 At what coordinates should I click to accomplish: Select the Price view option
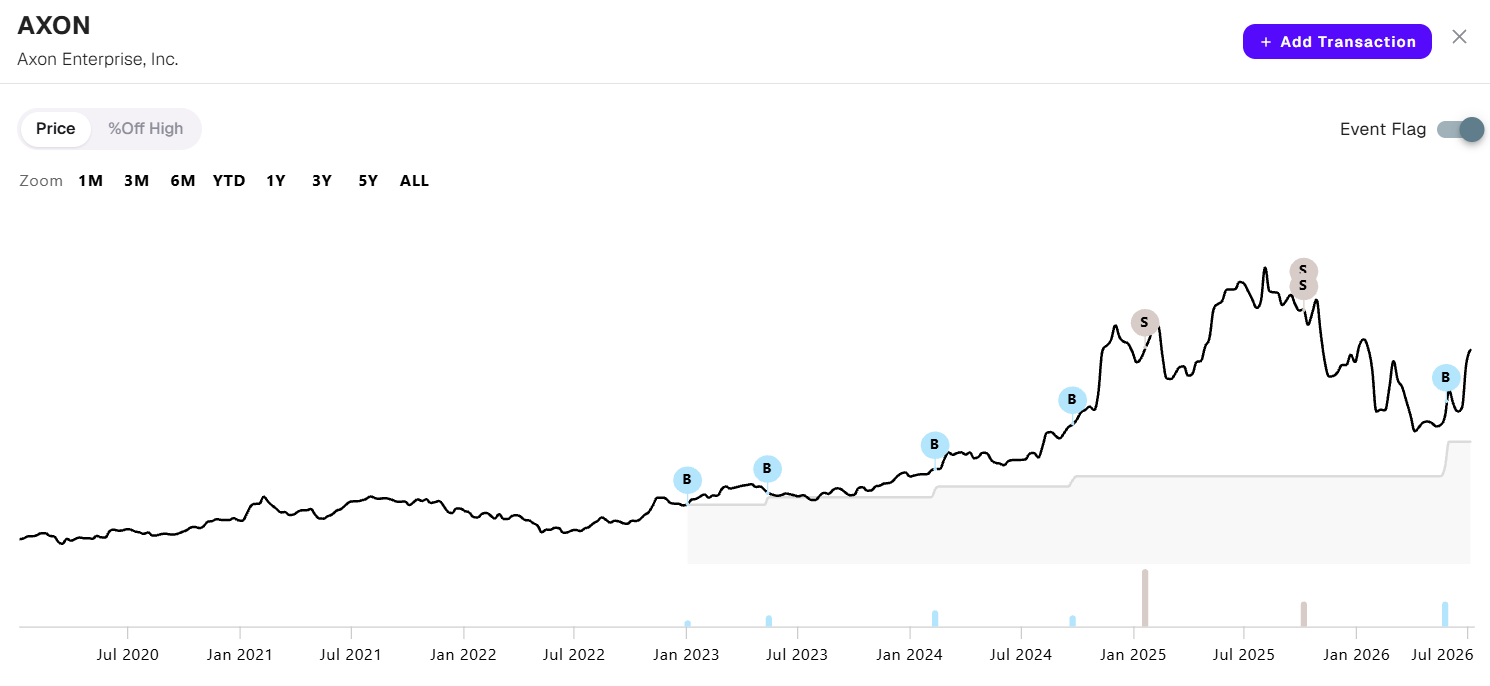pyautogui.click(x=56, y=128)
